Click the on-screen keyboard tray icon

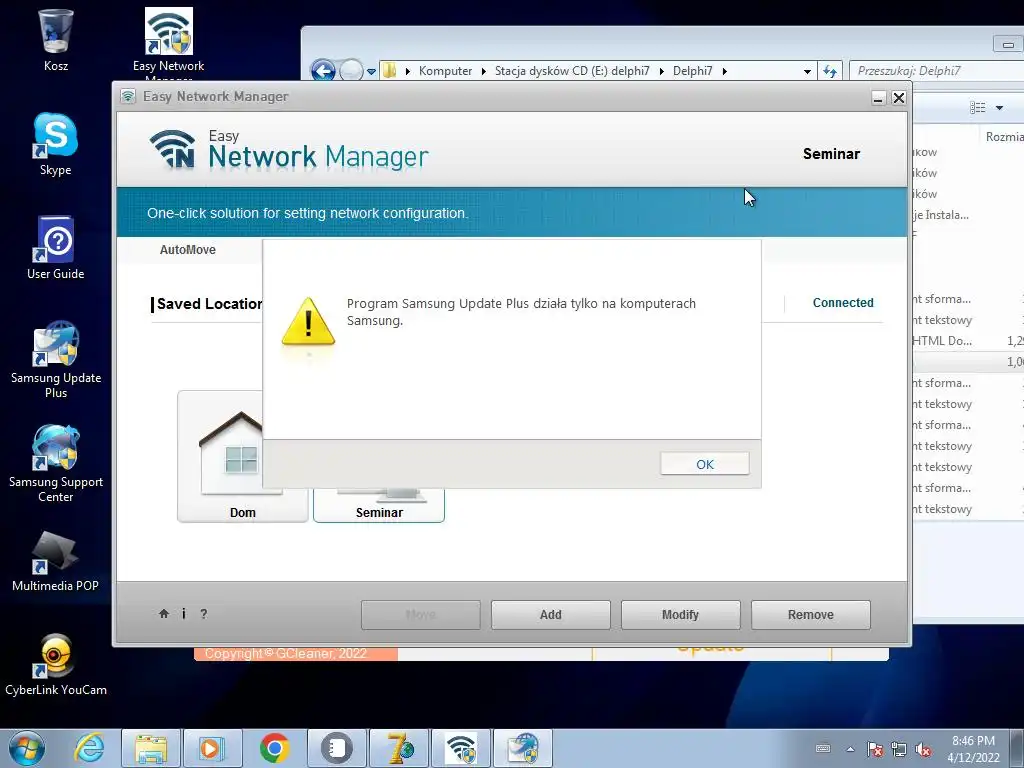[x=824, y=748]
